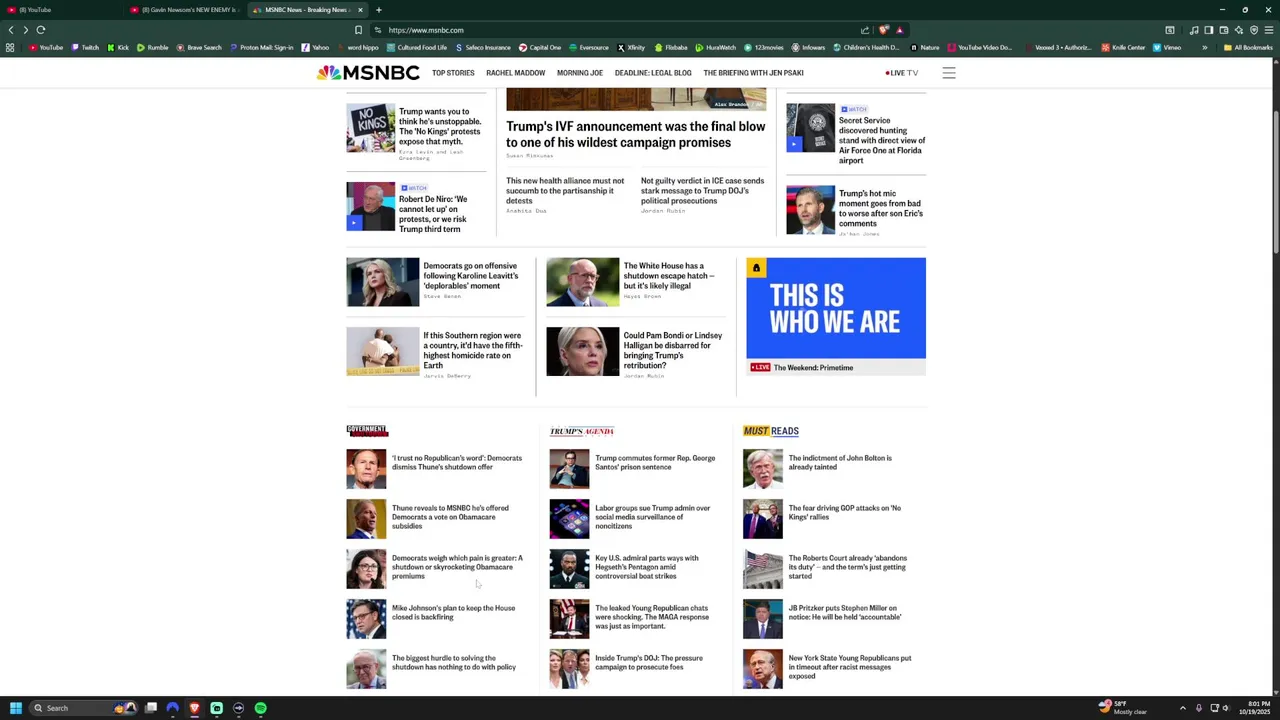Open the Xfinity bookmark
Viewport: 1280px width, 720px height.
631,47
